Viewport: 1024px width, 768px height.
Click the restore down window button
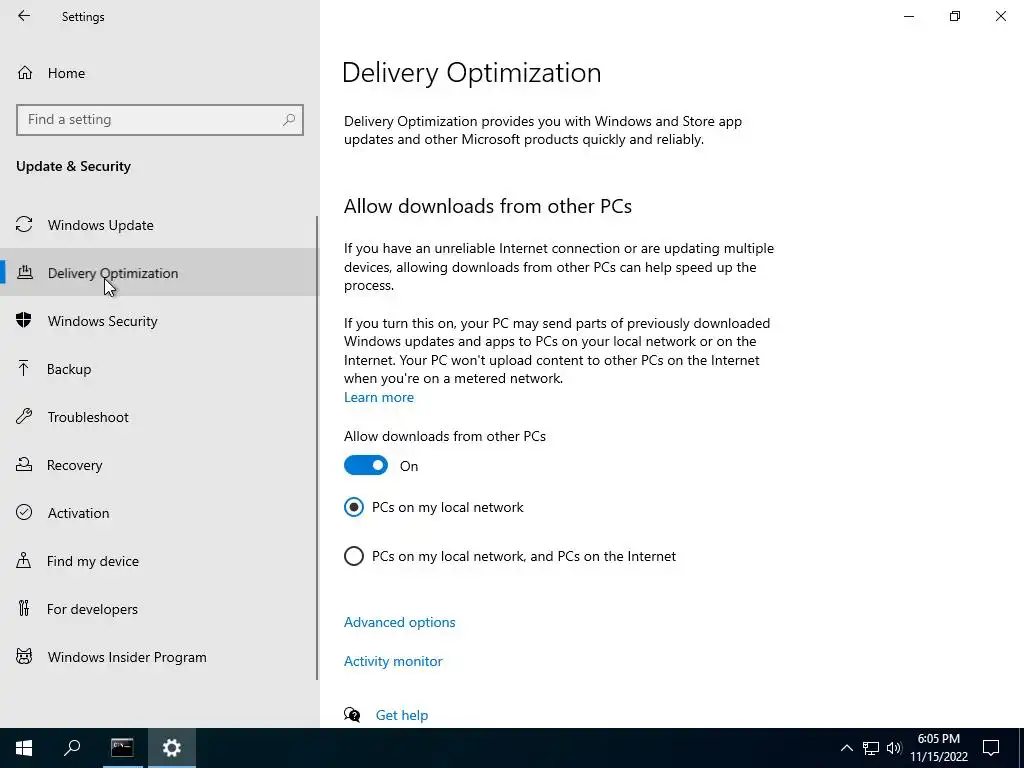point(955,16)
